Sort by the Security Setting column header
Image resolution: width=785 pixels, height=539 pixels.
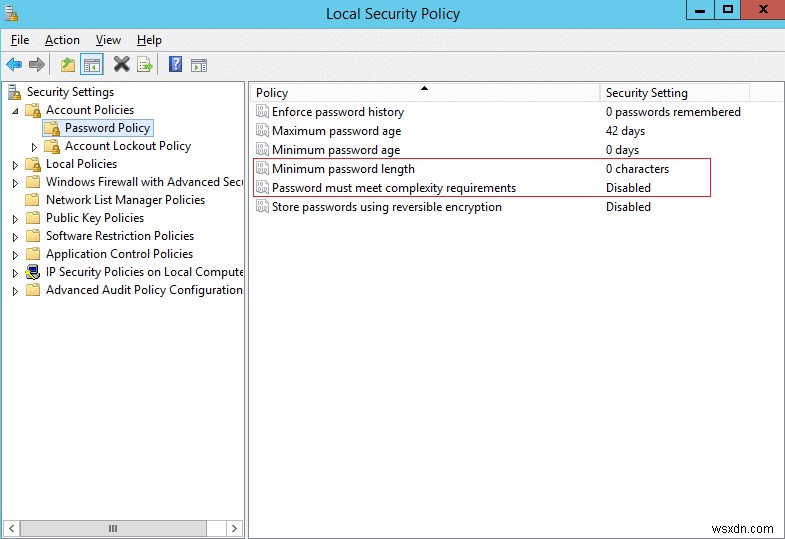coord(675,93)
